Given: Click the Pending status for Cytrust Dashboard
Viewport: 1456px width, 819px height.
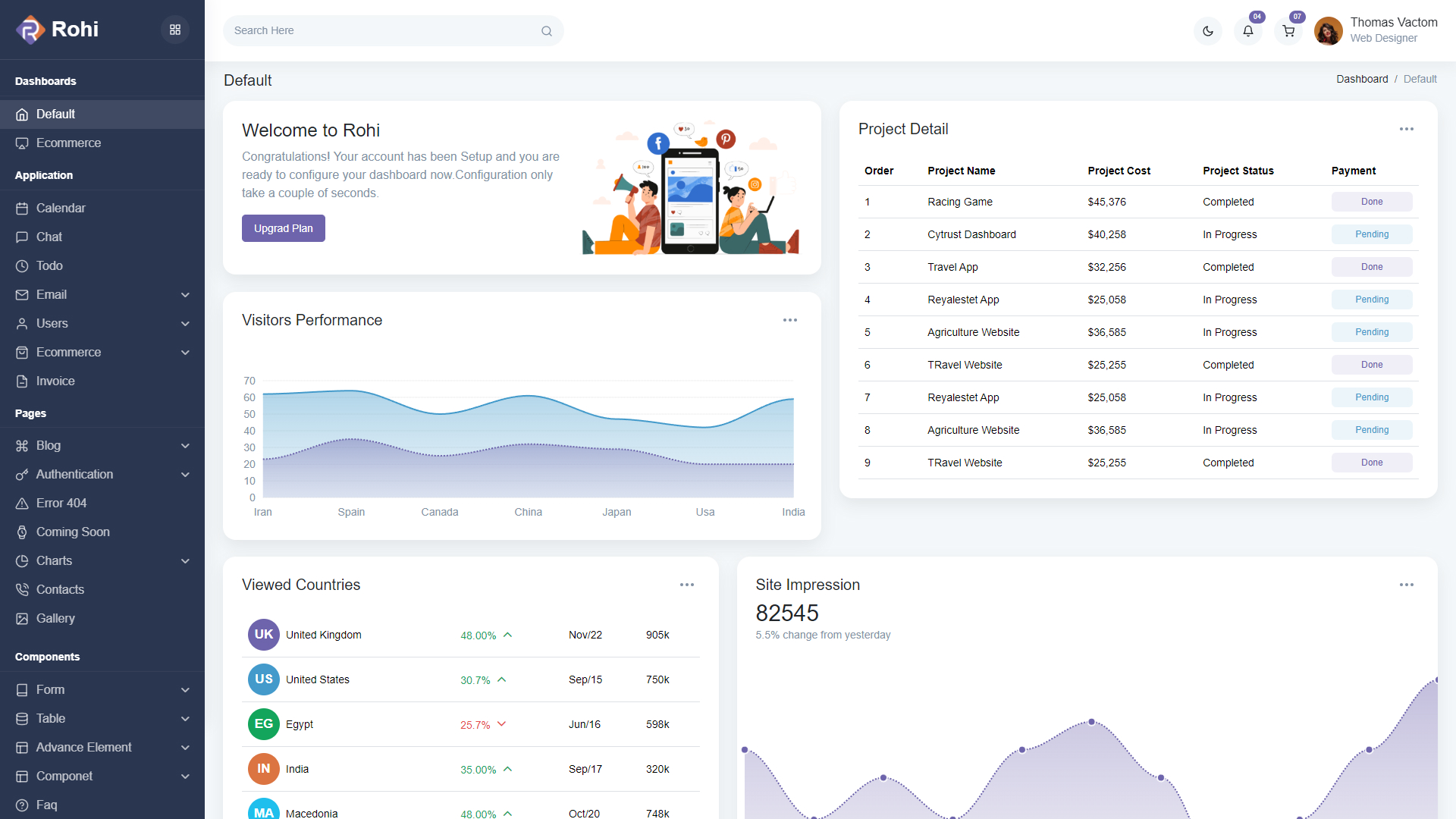Looking at the screenshot, I should click(1371, 234).
